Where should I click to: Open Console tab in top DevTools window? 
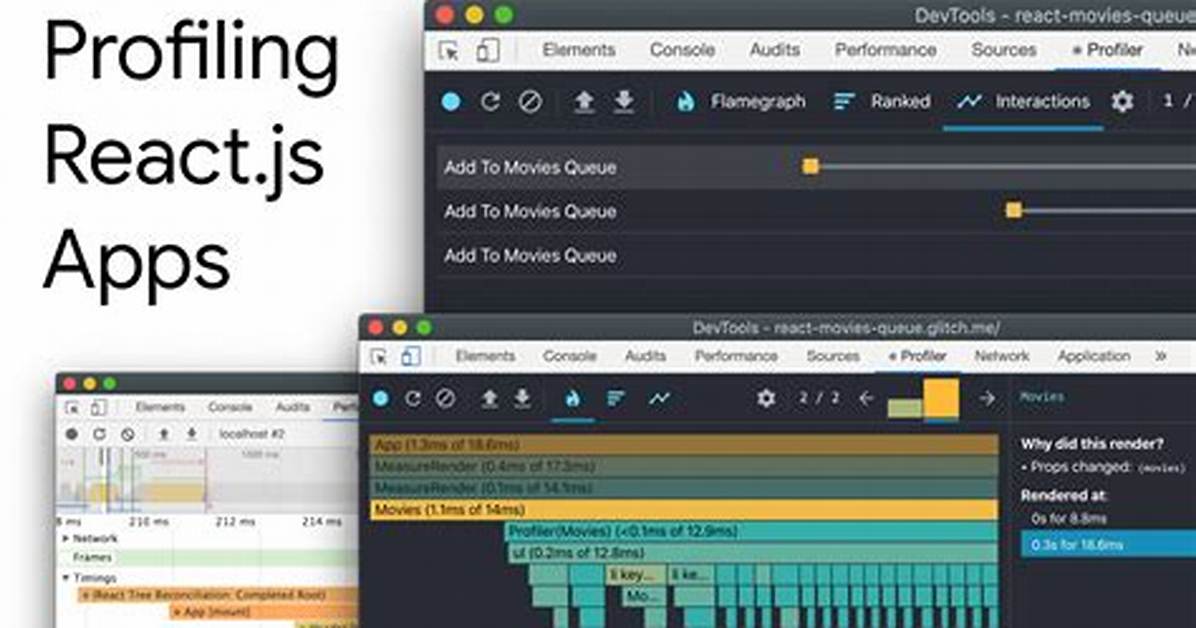click(682, 50)
